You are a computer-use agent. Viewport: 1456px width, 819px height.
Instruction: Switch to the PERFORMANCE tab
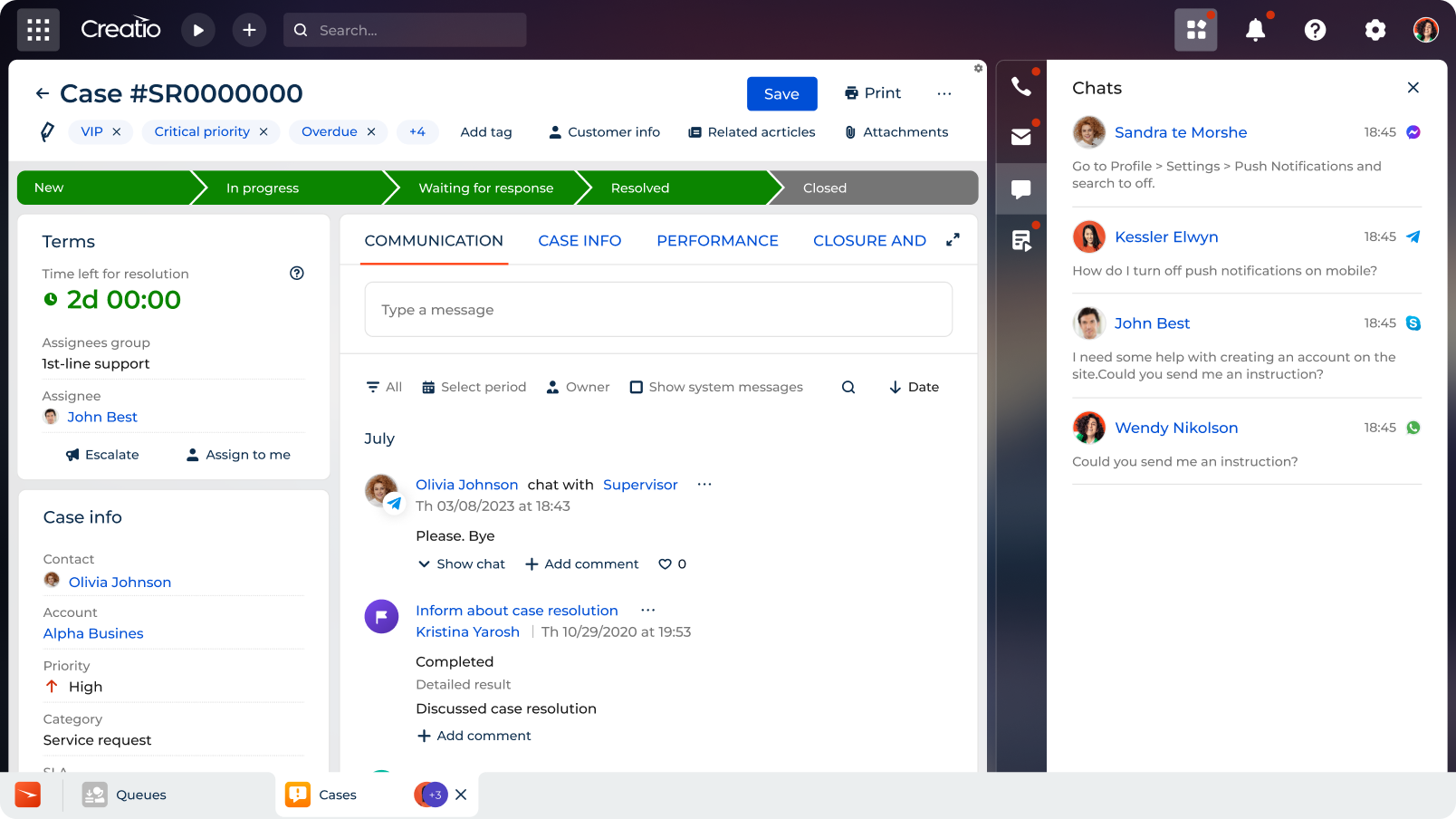point(717,240)
